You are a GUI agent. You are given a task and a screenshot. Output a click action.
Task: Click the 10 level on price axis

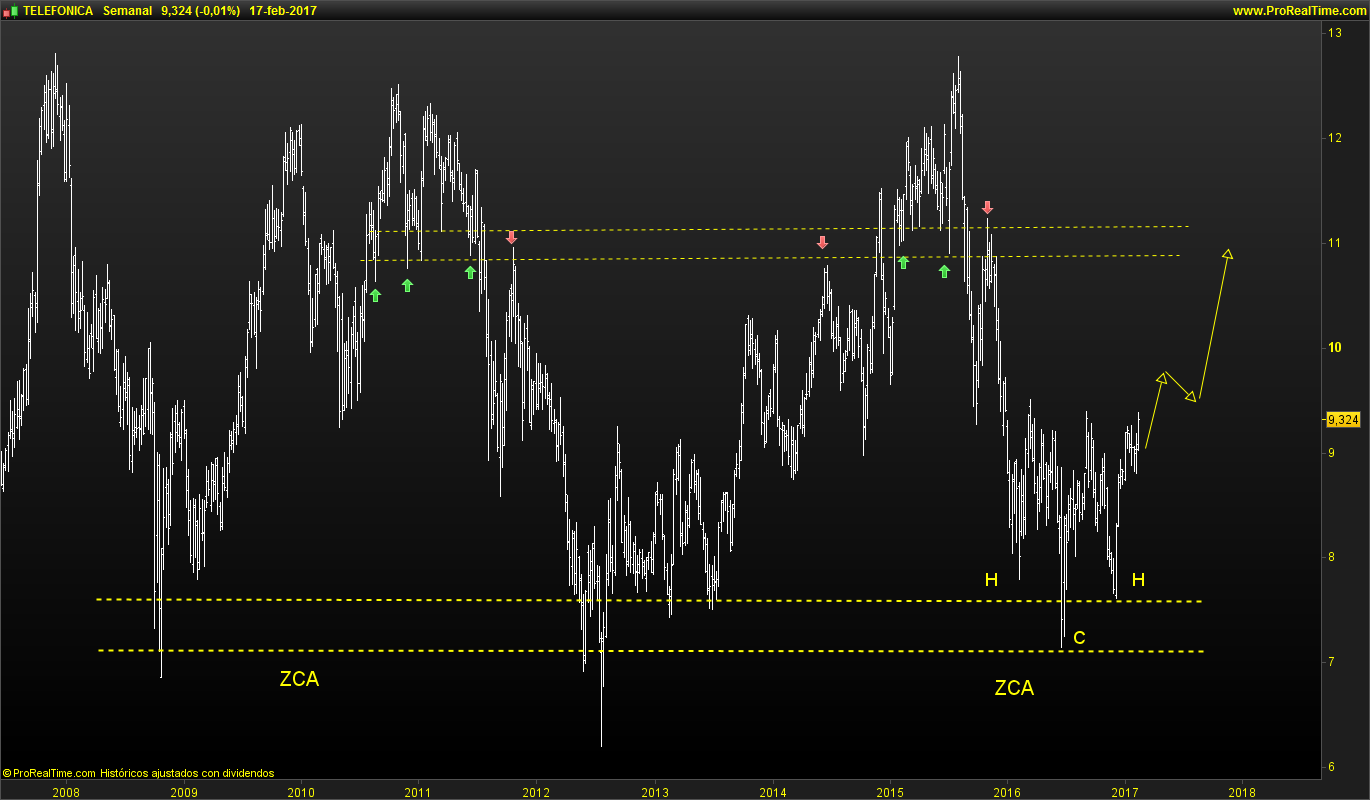(x=1334, y=348)
